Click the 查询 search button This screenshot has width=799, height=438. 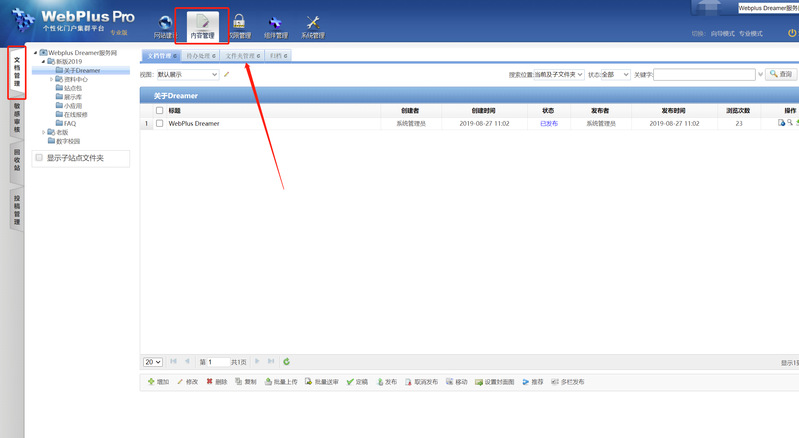click(x=782, y=74)
